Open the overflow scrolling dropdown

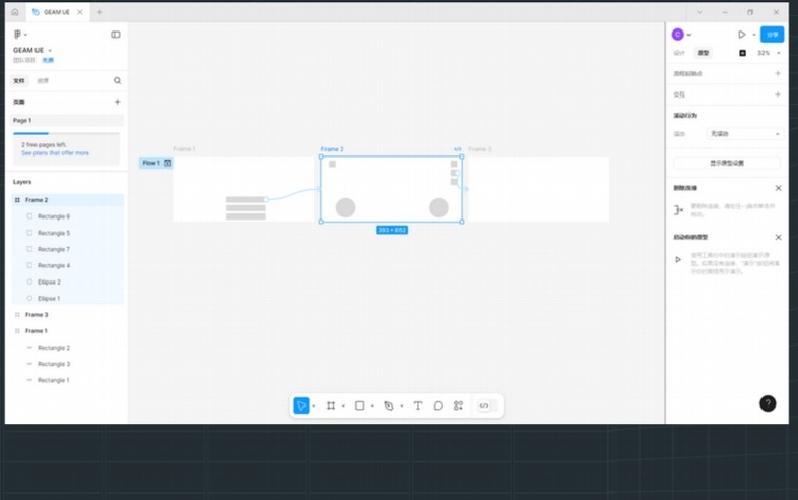point(744,133)
